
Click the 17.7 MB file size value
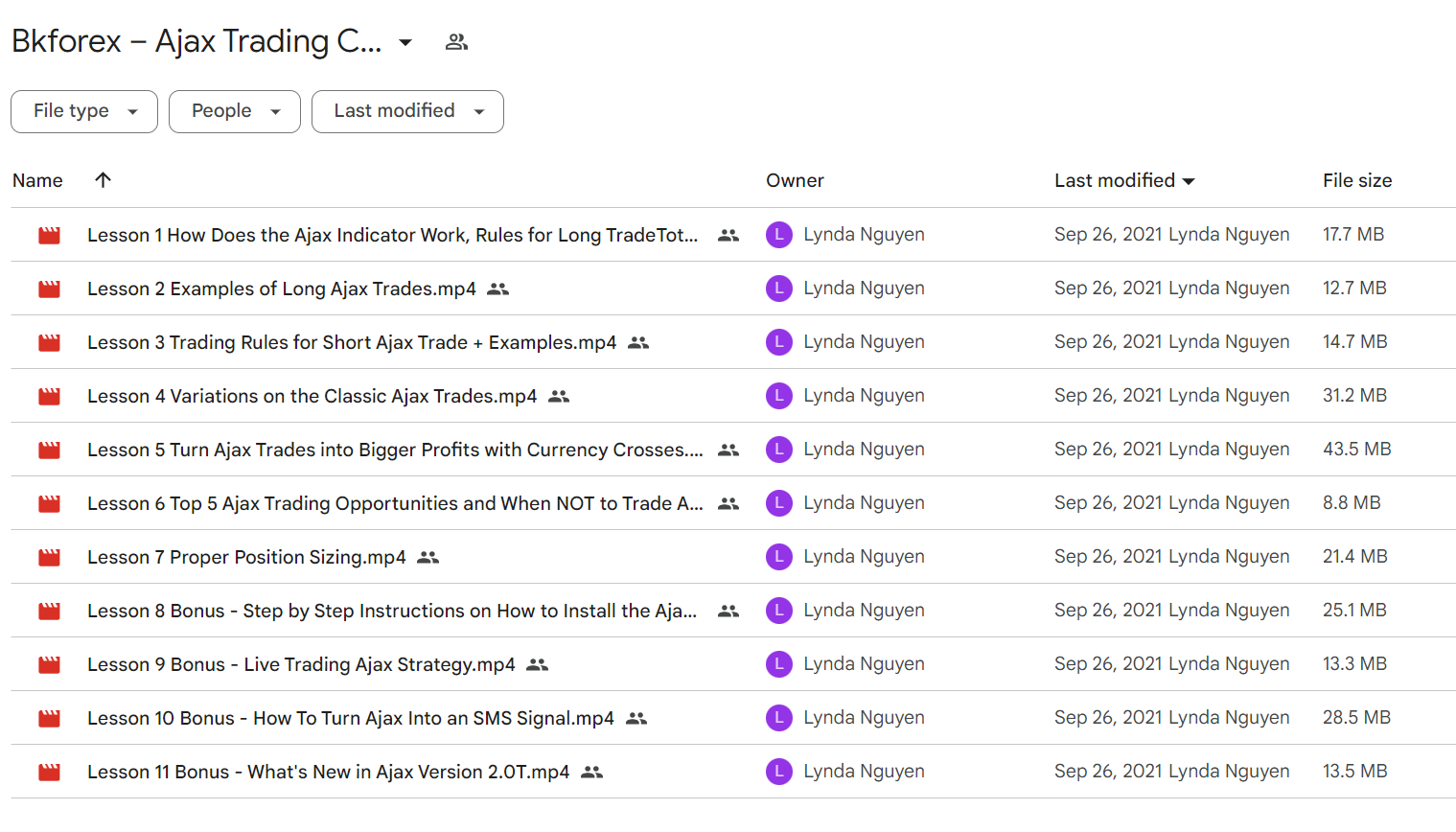click(1353, 235)
